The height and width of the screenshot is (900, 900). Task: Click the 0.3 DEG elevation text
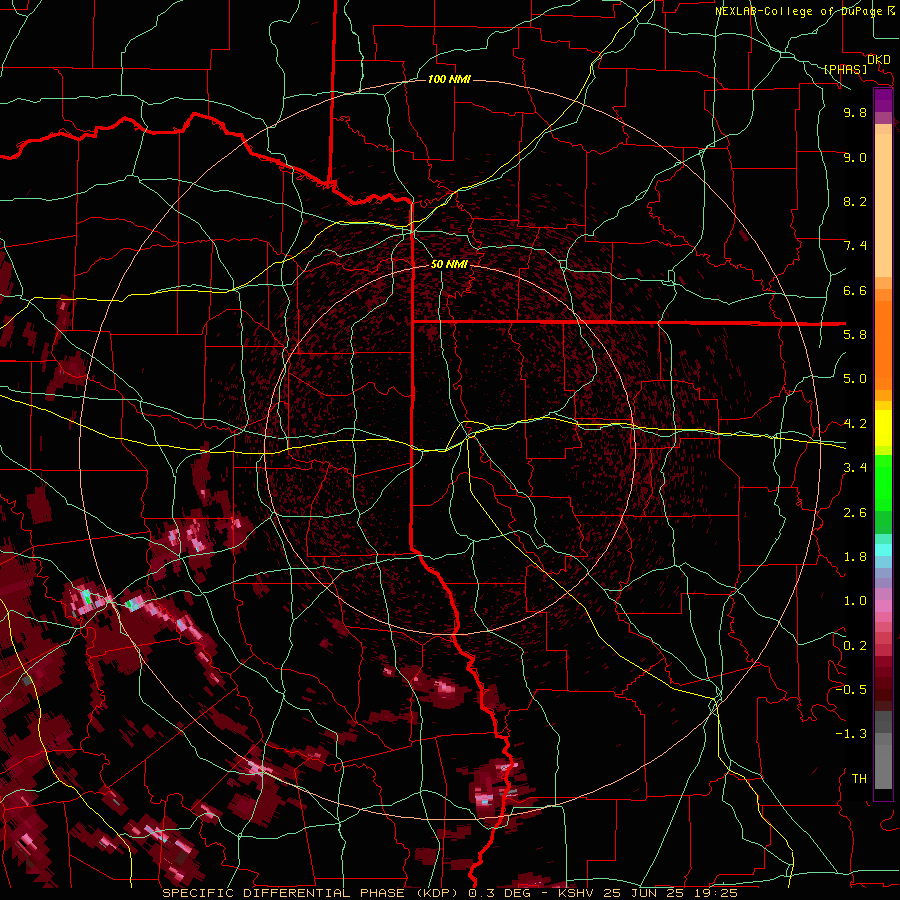coord(497,893)
